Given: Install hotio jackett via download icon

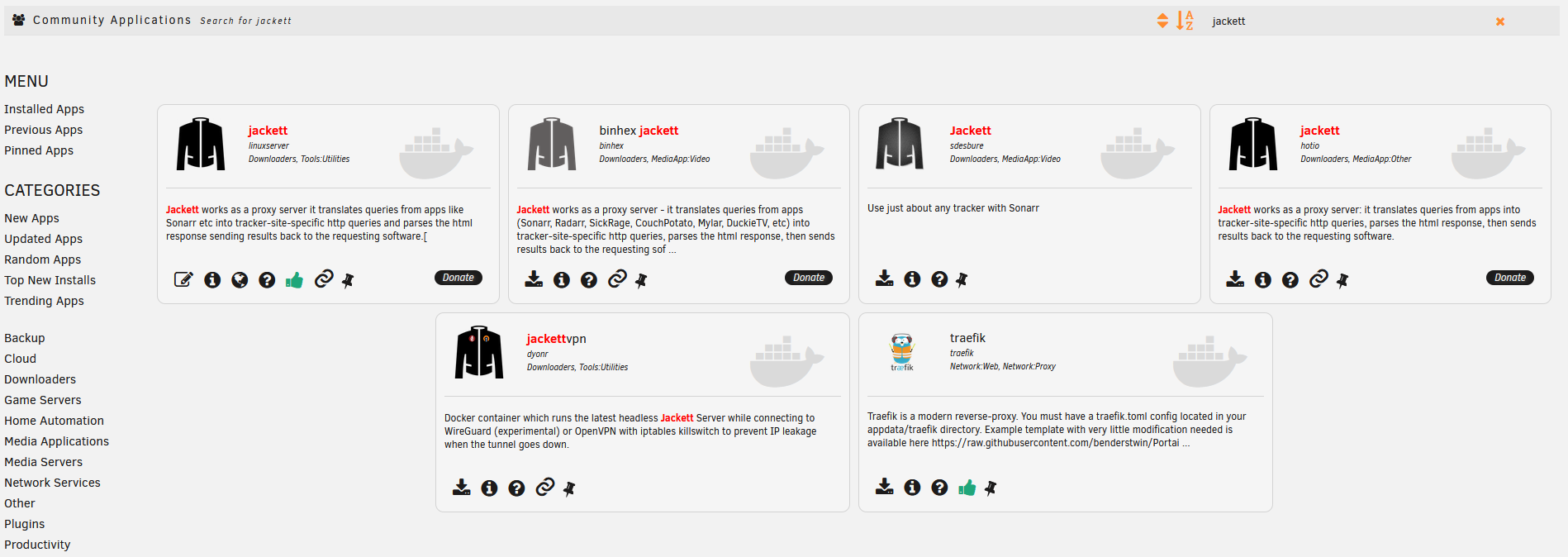Looking at the screenshot, I should tap(1235, 278).
